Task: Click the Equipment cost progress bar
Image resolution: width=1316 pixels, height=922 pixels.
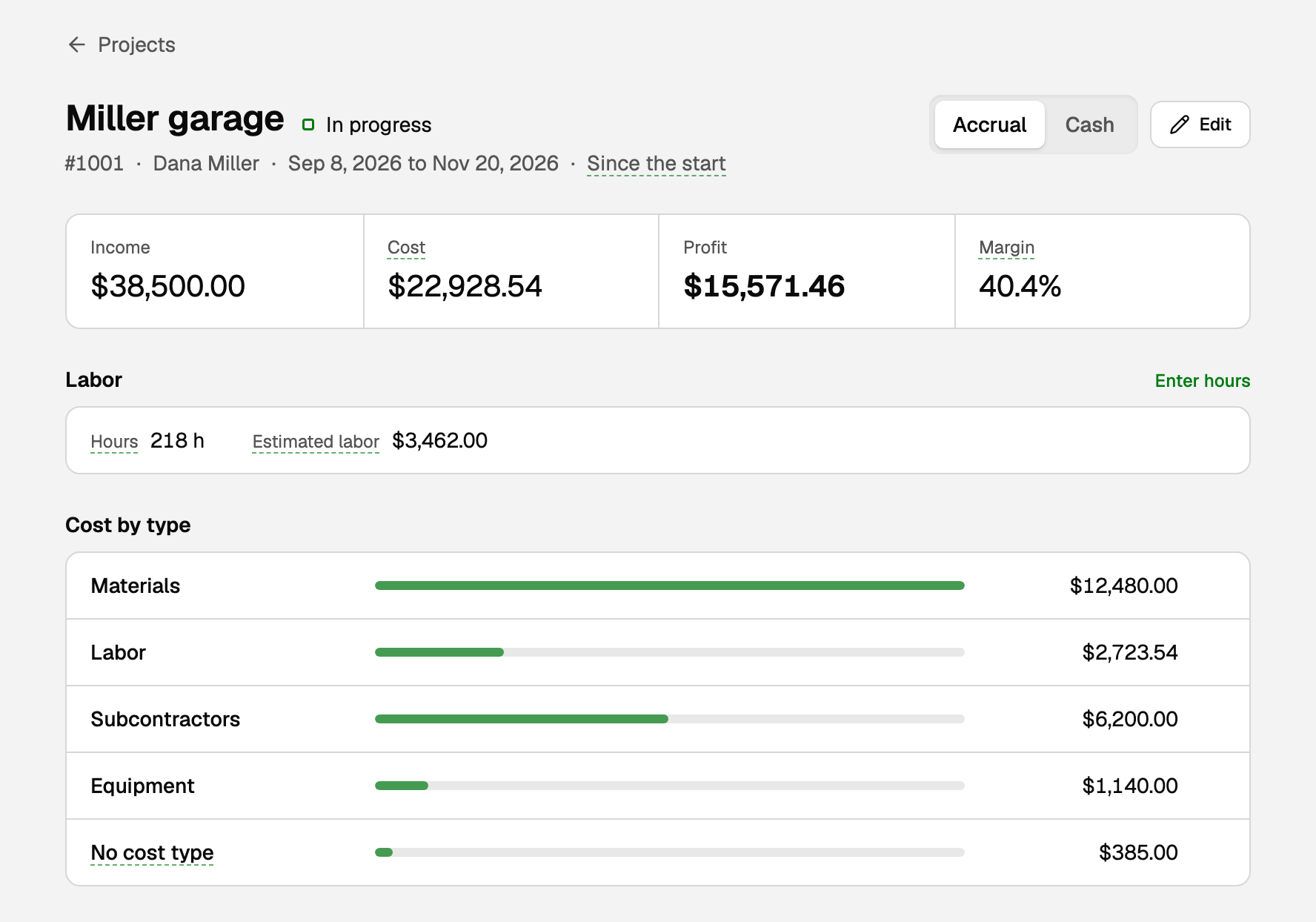Action: [670, 786]
